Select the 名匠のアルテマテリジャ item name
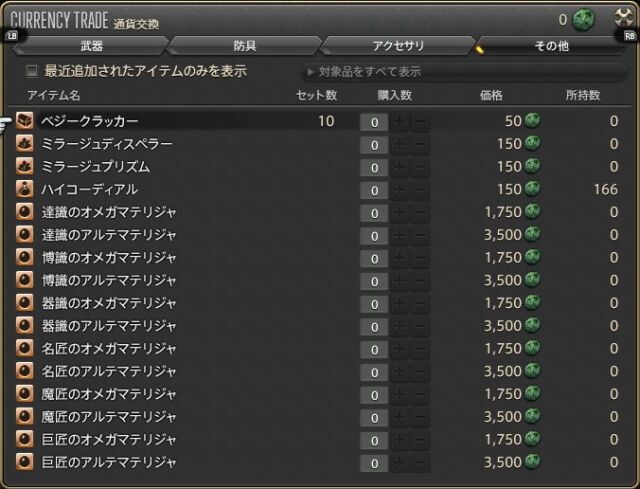Image resolution: width=640 pixels, height=489 pixels. click(x=109, y=371)
